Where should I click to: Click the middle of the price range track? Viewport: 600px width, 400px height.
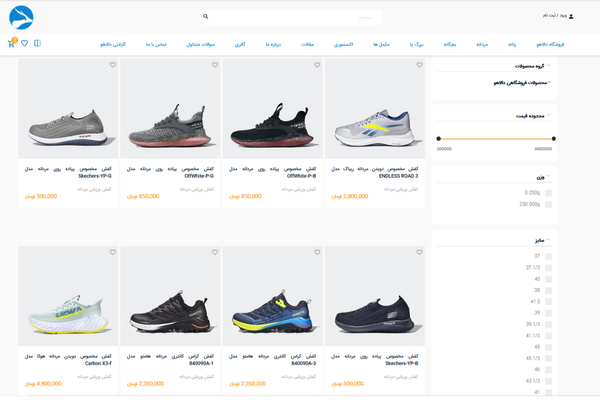tap(496, 139)
